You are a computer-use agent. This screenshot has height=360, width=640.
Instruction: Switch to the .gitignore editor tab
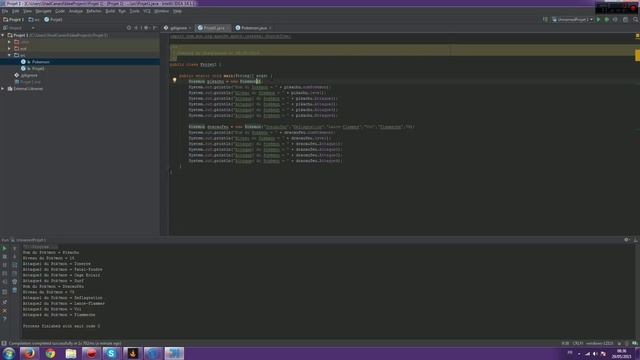(x=178, y=28)
